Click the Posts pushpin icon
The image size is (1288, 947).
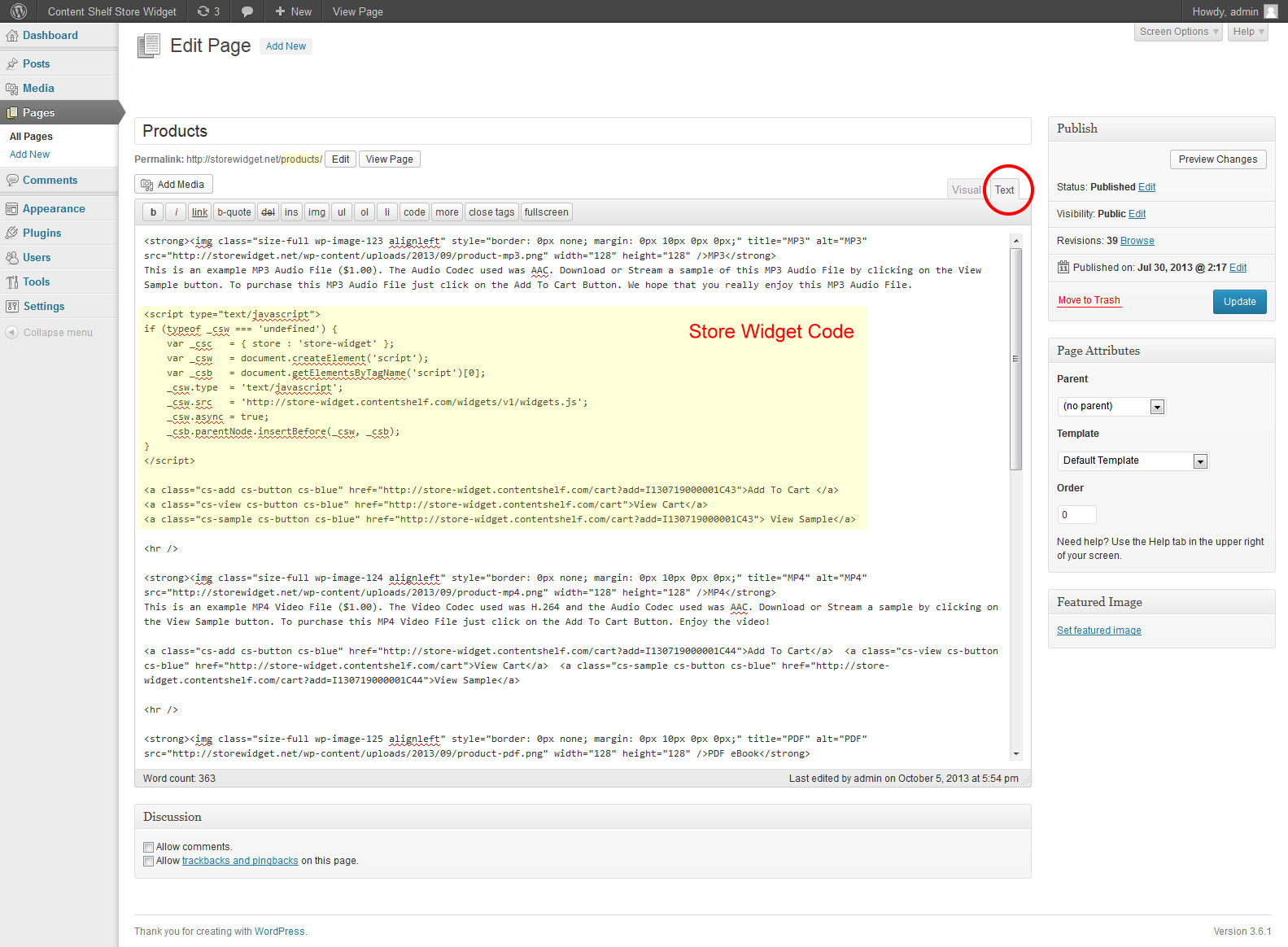(11, 63)
